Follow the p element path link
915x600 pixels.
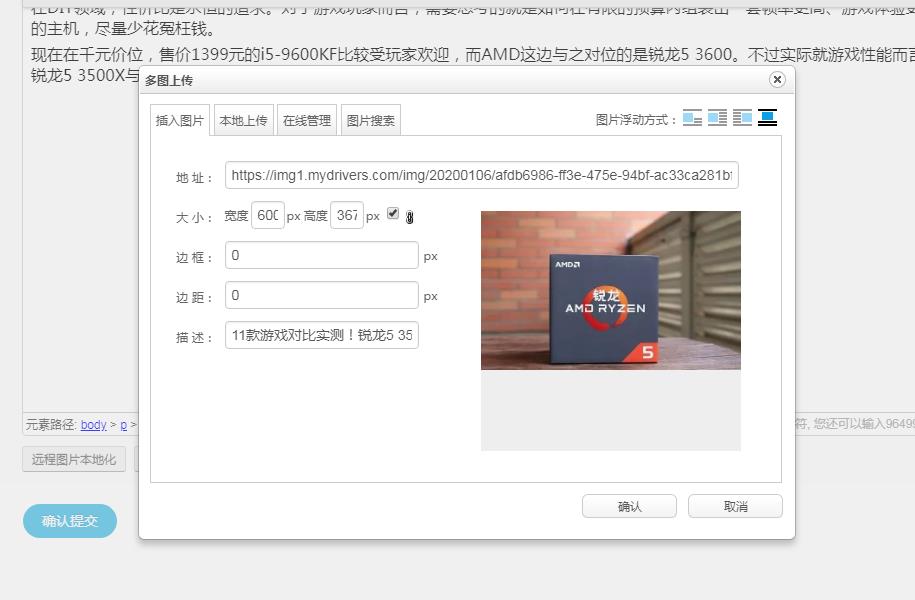click(x=124, y=424)
